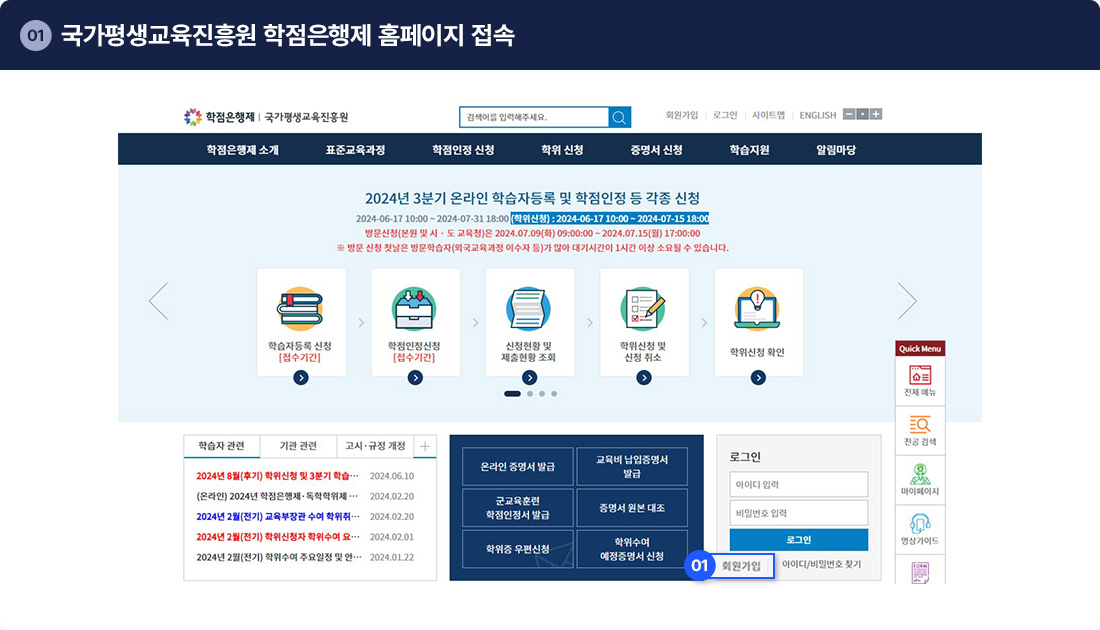The height and width of the screenshot is (630, 1100).
Task: Open 학위 신청 main menu
Action: 562,150
